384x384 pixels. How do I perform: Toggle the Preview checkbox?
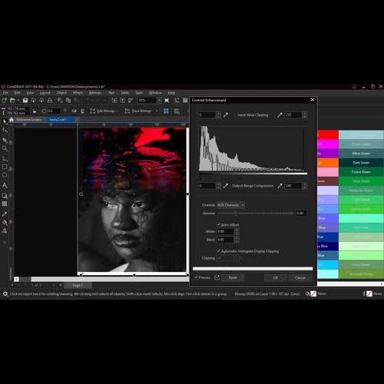click(x=196, y=277)
